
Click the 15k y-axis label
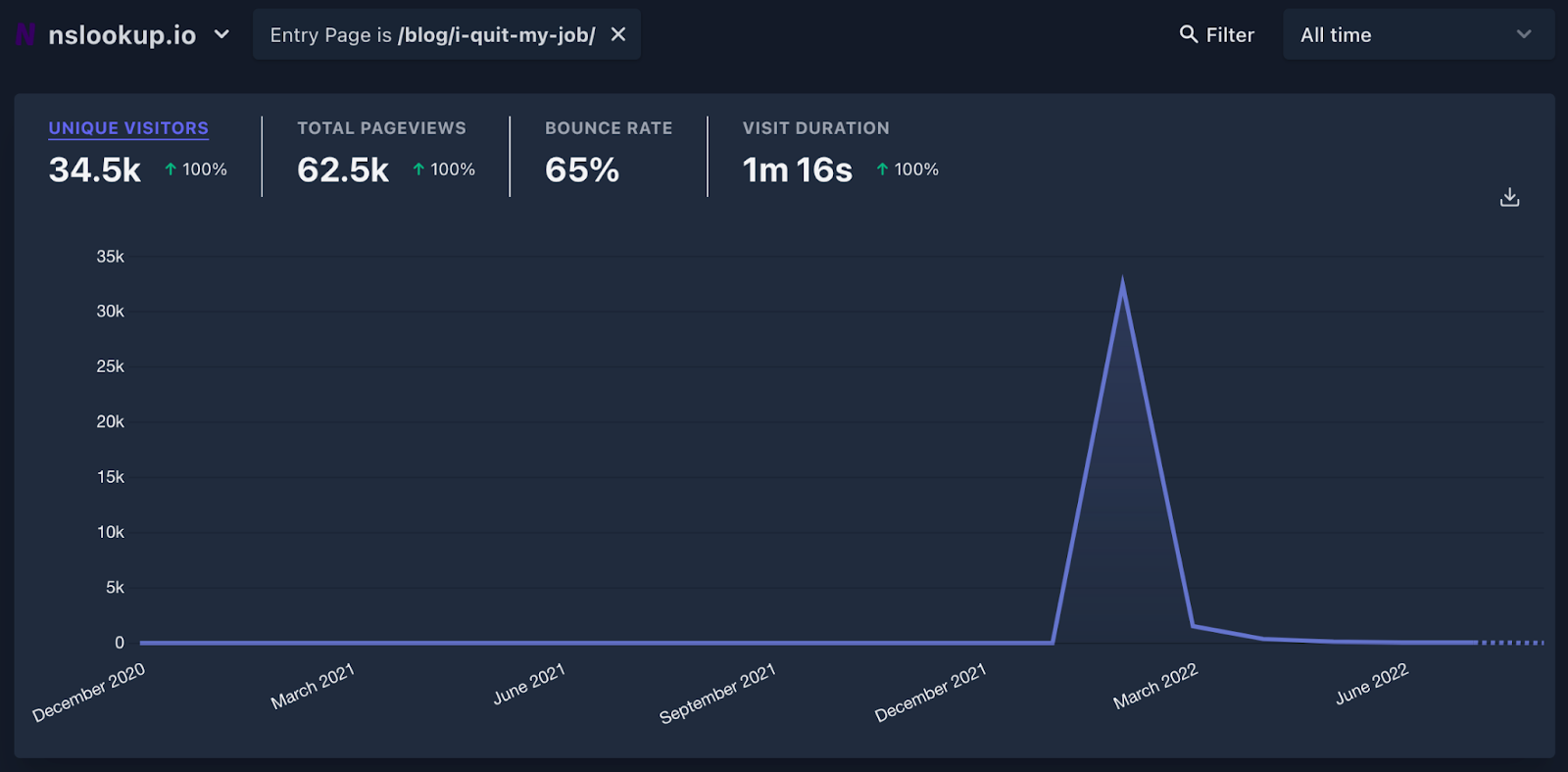[x=110, y=477]
